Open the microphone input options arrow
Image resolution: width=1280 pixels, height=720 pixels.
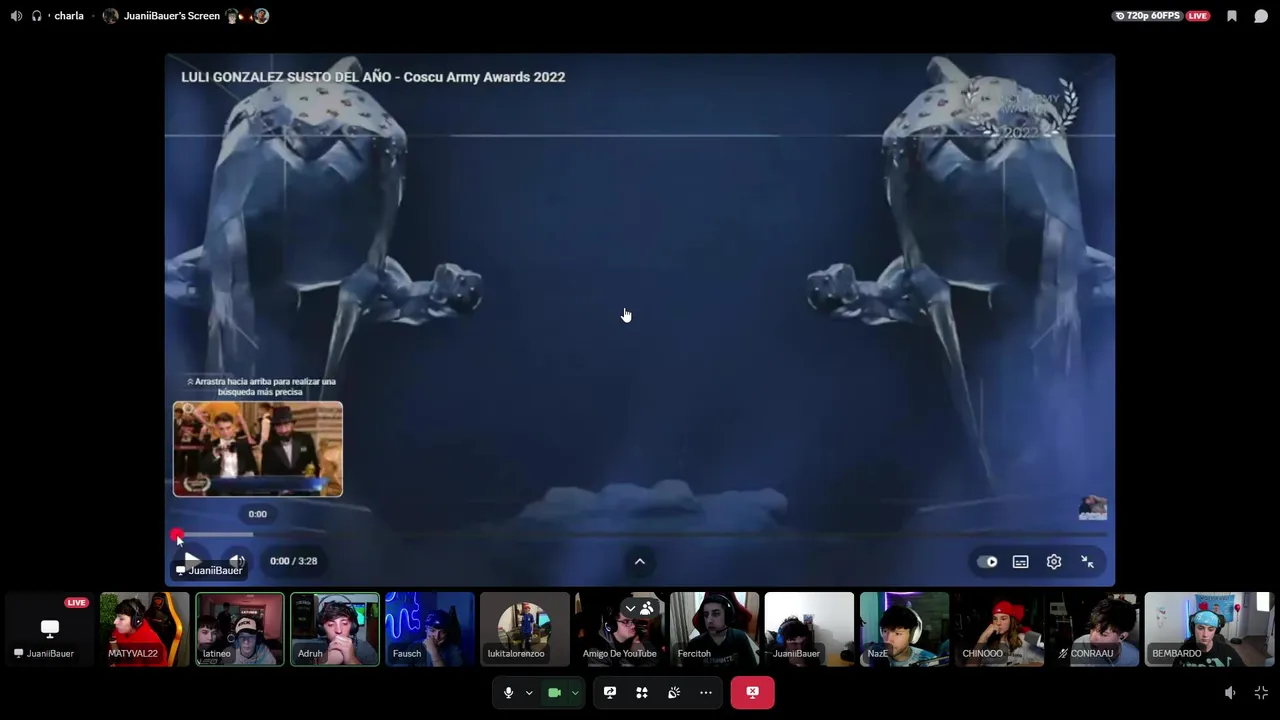pos(529,693)
